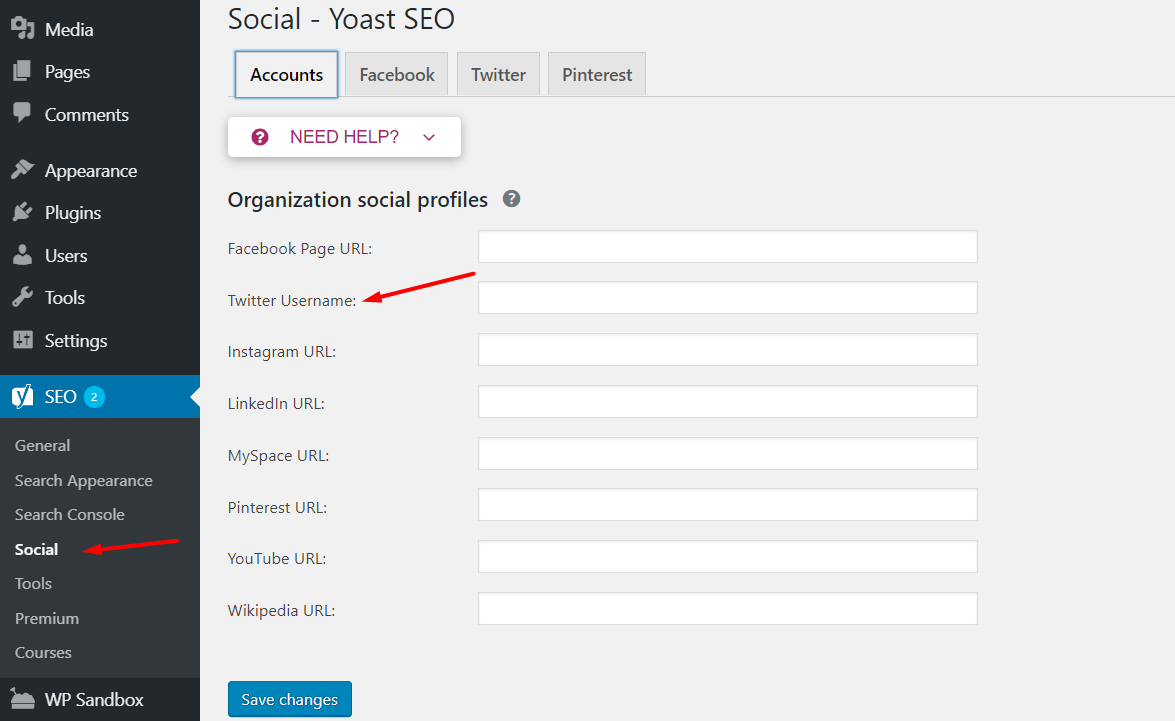The width and height of the screenshot is (1175, 721).
Task: Click the Comments bubble icon
Action: click(22, 114)
